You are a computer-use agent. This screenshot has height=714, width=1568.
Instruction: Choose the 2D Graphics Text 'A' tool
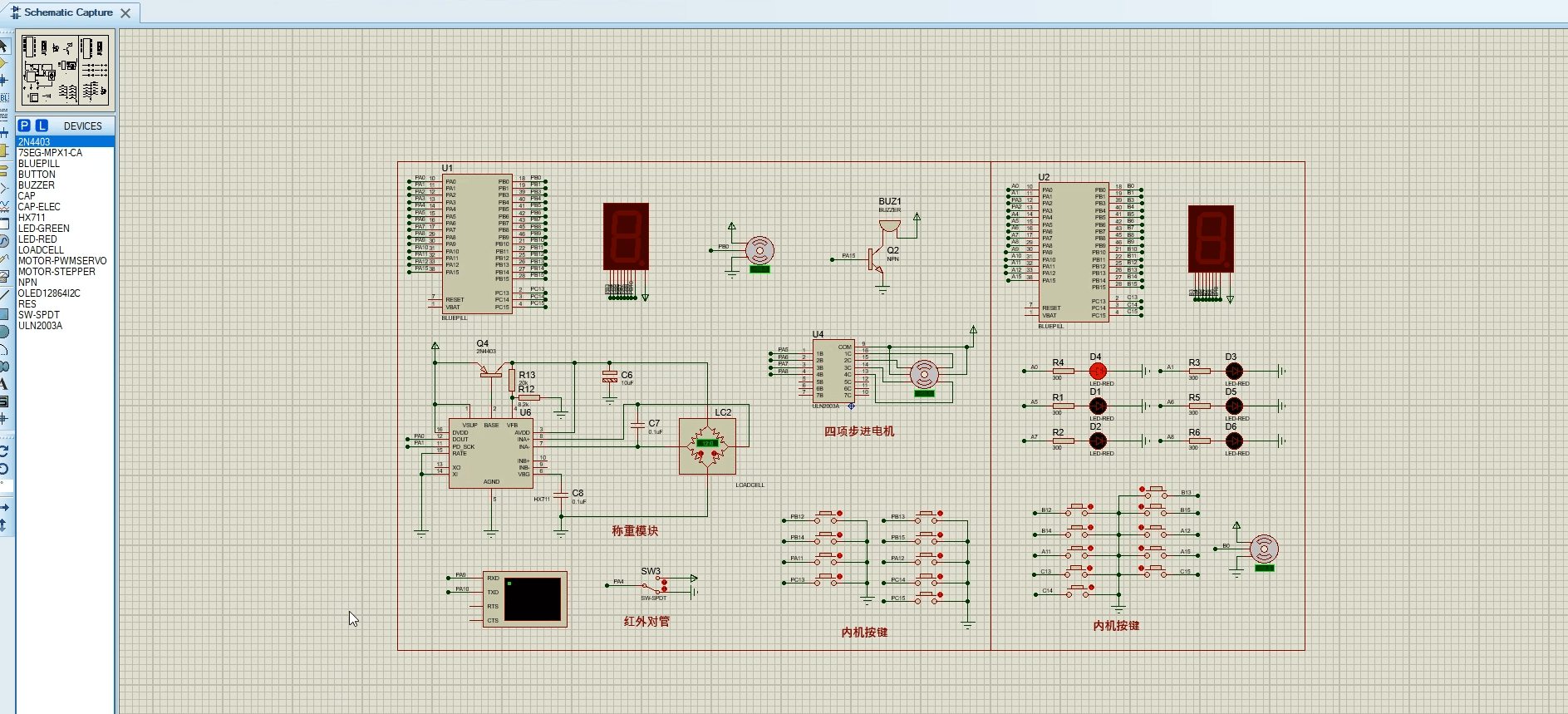pyautogui.click(x=3, y=384)
